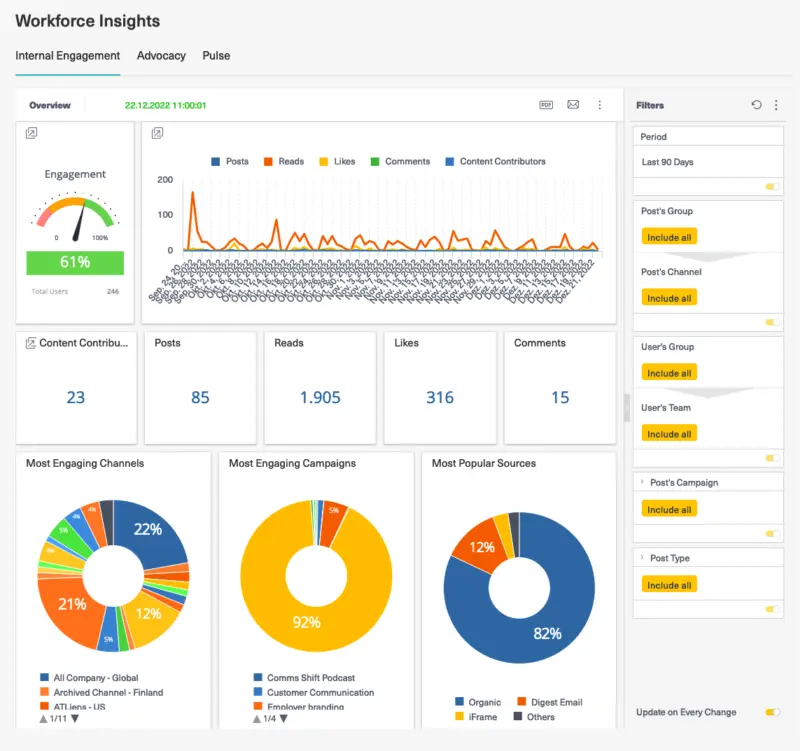Expand the Post Type filter
Screen dimensions: 800x751
[x=642, y=559]
